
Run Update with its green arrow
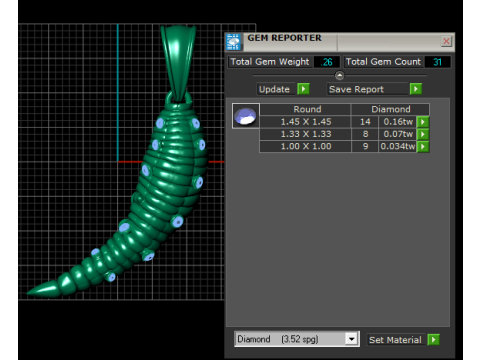click(x=303, y=89)
